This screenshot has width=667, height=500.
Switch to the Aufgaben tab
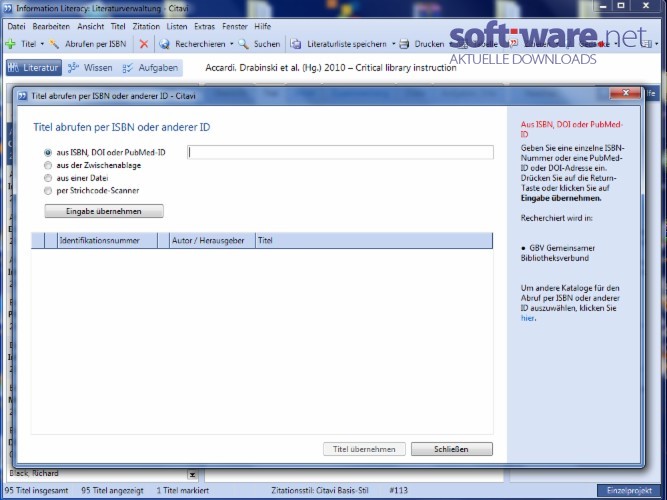pos(150,68)
